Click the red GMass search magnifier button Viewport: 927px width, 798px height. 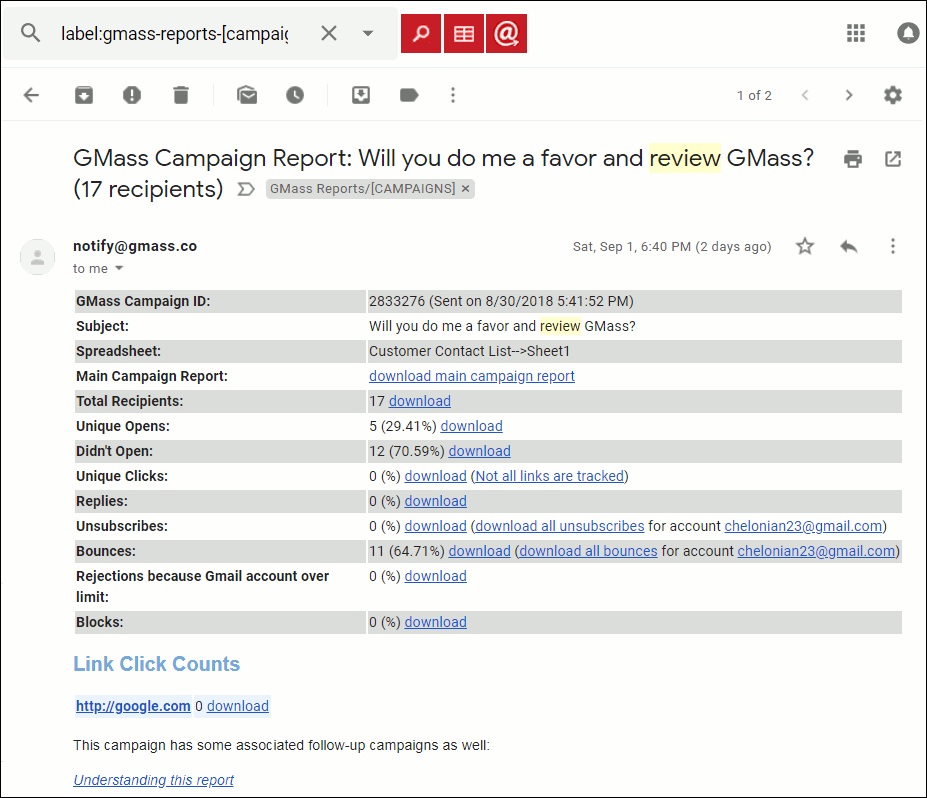point(421,34)
